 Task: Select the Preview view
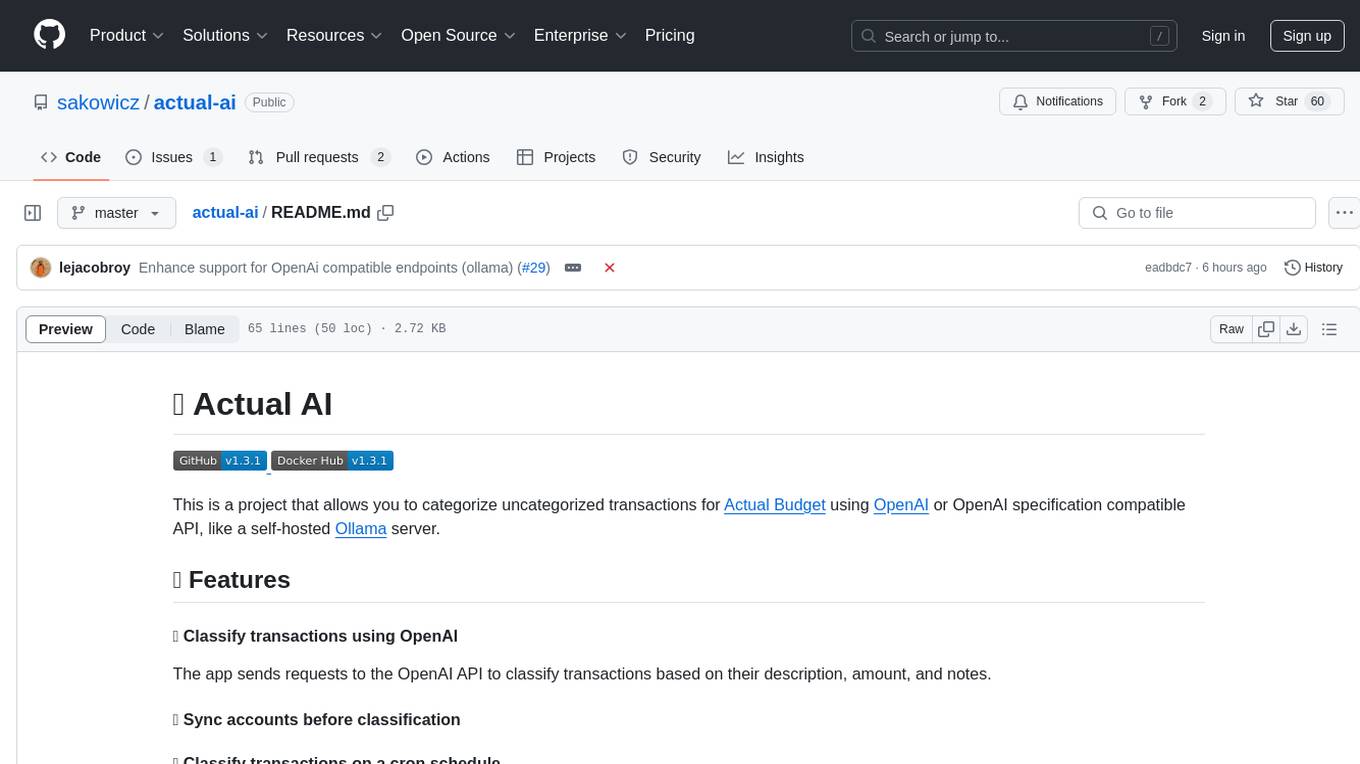[x=66, y=329]
